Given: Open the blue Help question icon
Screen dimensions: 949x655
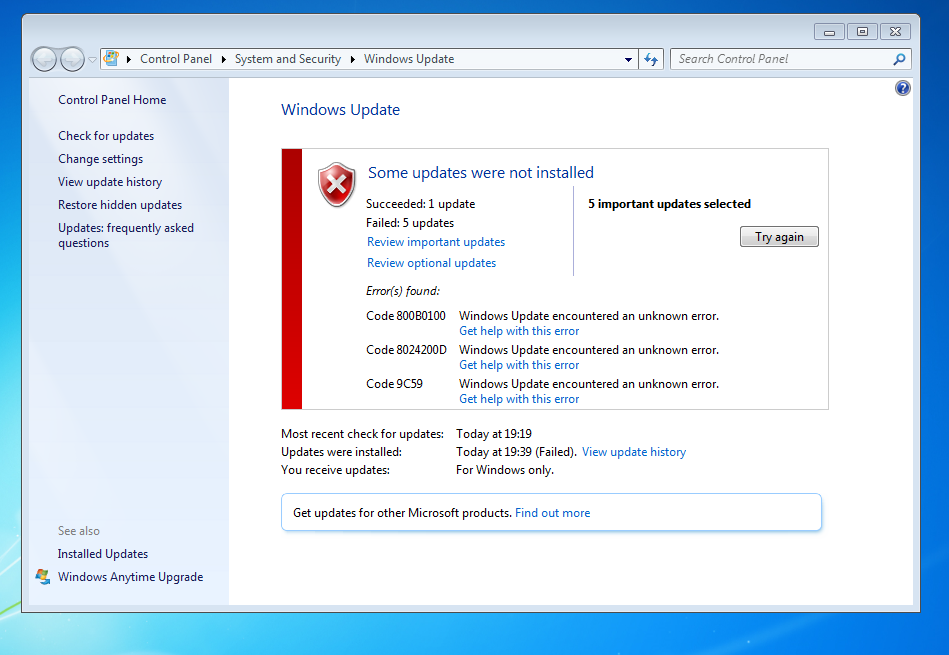Looking at the screenshot, I should point(902,88).
